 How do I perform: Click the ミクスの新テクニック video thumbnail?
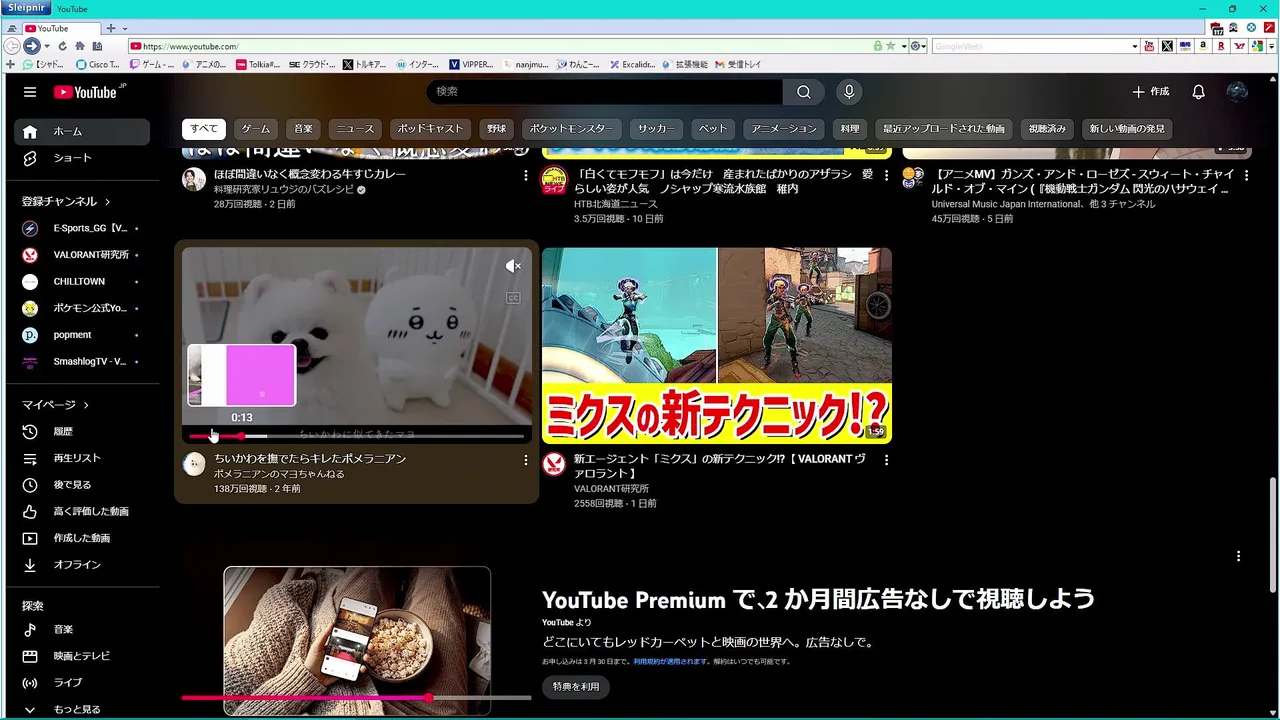point(717,345)
